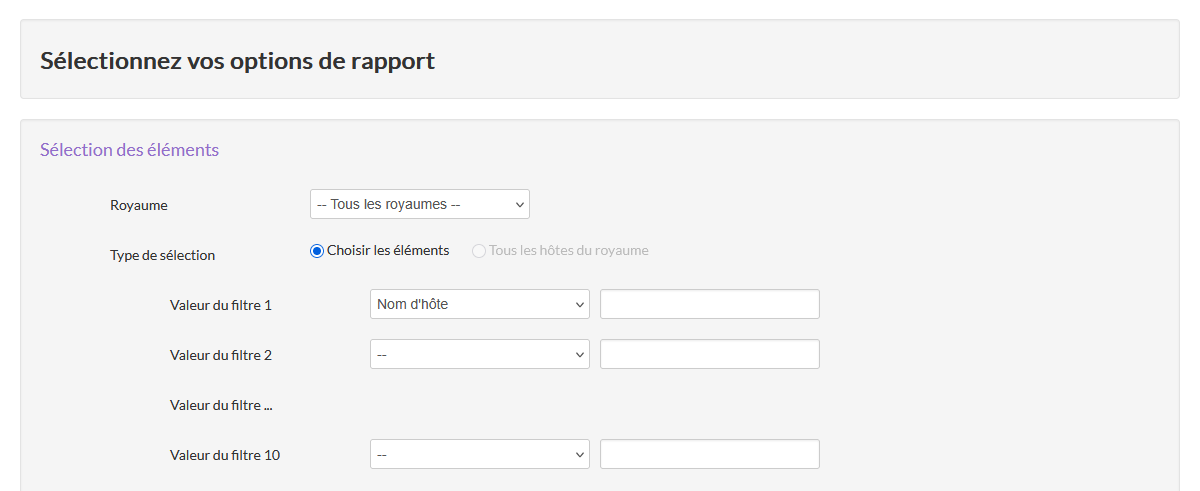Click the 'Royaume' field label
Image resolution: width=1200 pixels, height=491 pixels.
139,205
